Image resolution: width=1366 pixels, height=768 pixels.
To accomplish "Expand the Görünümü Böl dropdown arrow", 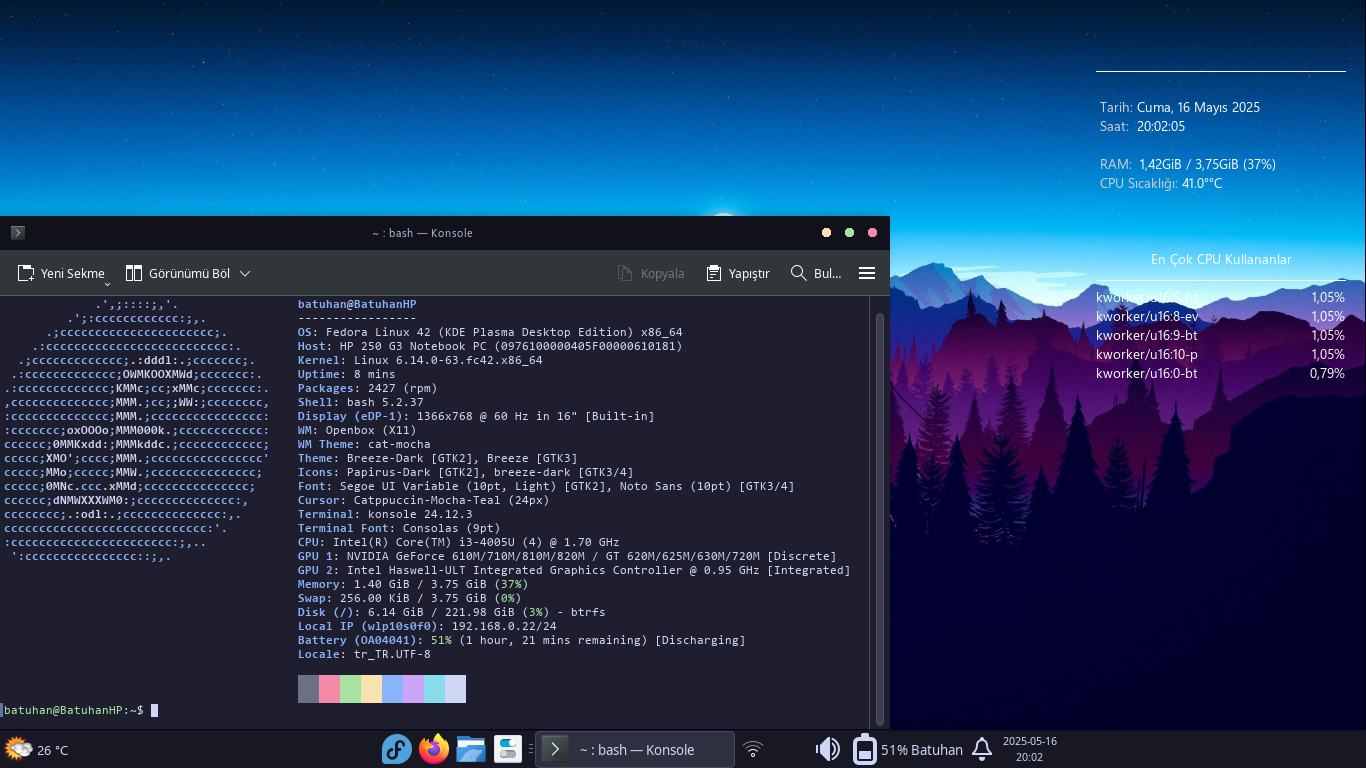I will (x=245, y=273).
